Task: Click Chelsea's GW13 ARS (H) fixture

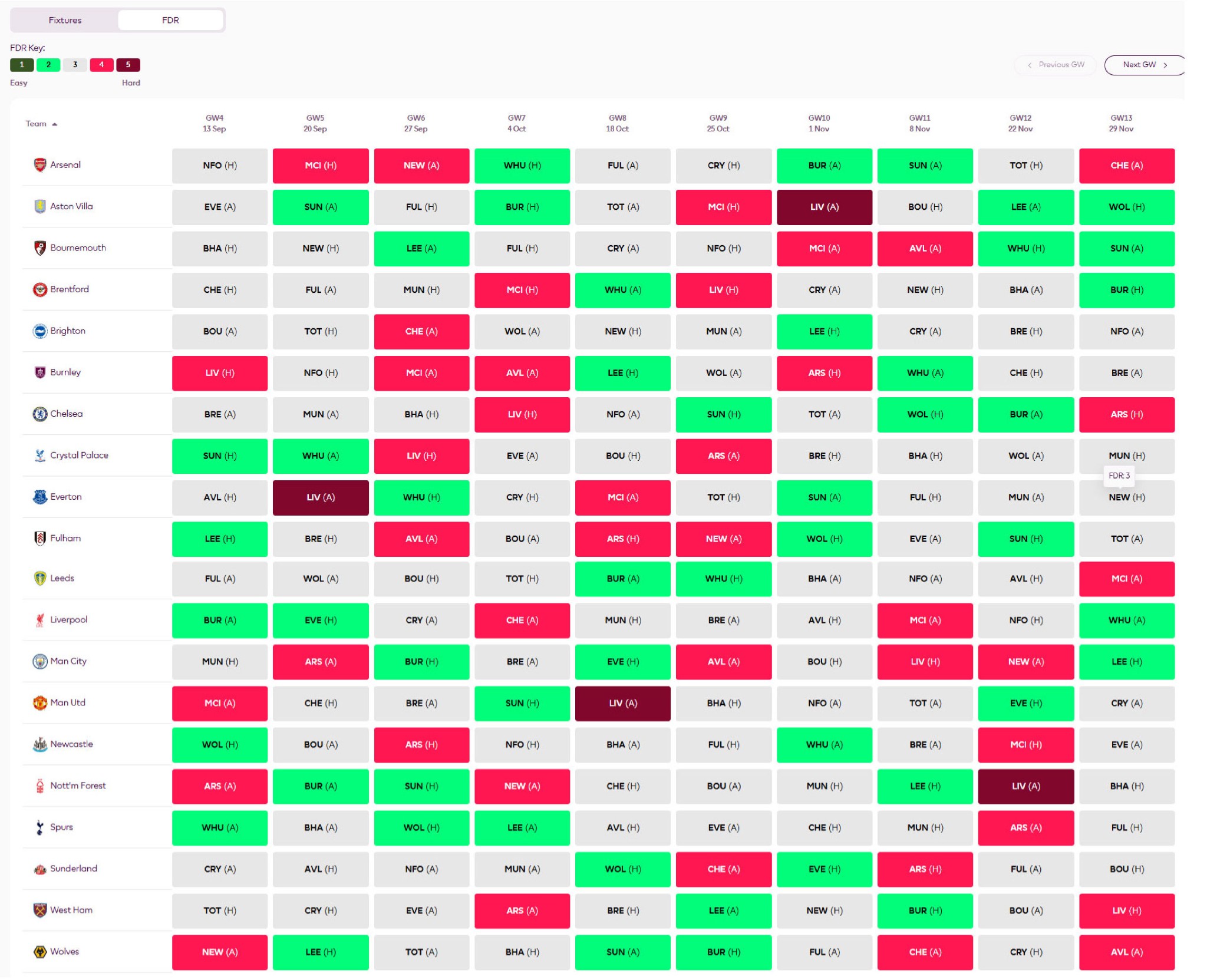Action: (1127, 414)
